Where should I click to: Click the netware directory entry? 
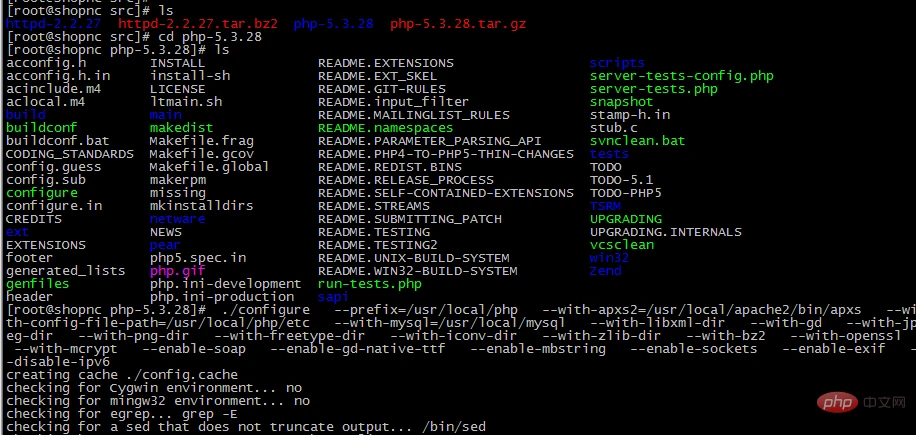pyautogui.click(x=177, y=219)
